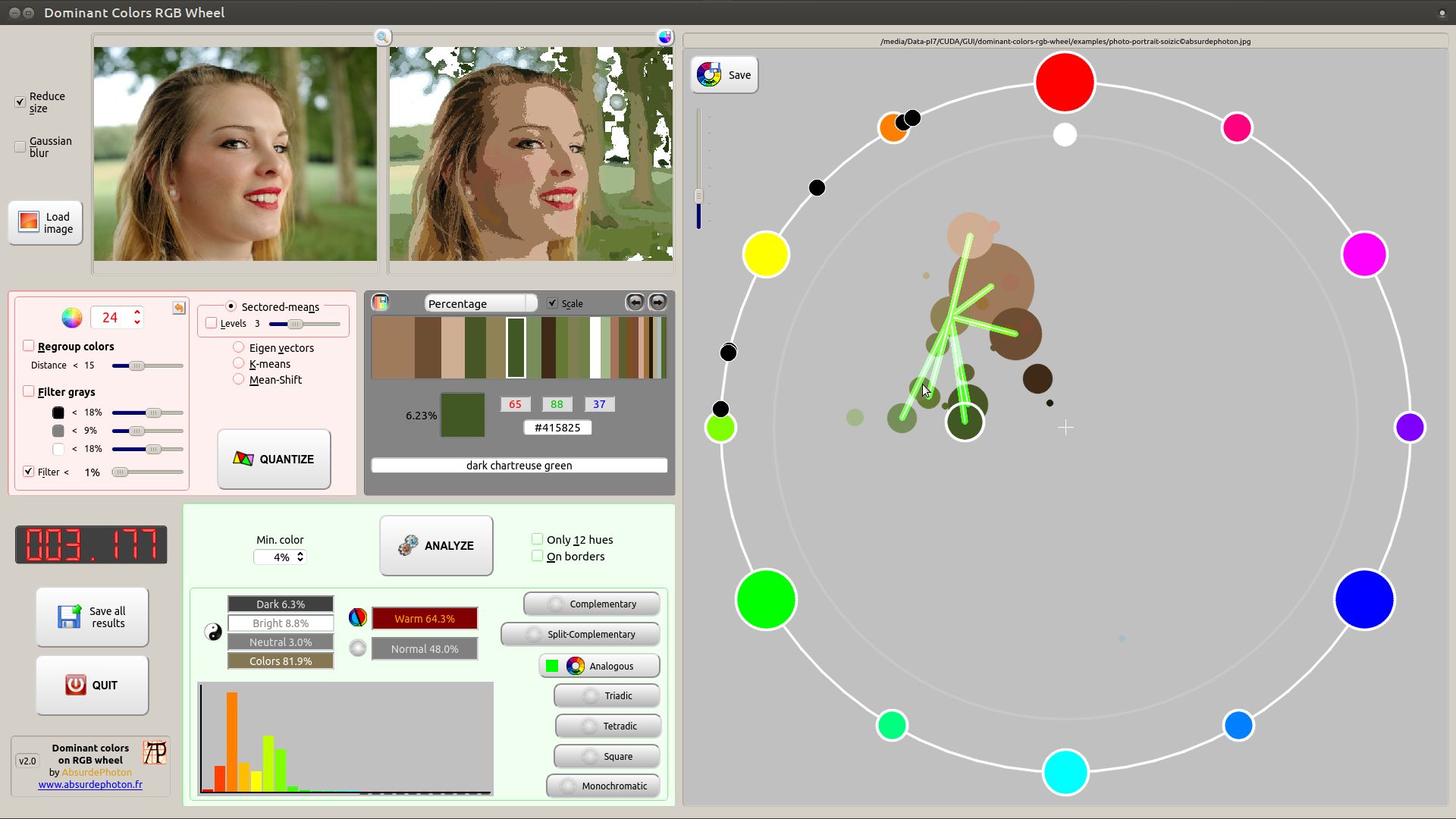Click the large blue circle on wheel
This screenshot has height=819, width=1456.
[1364, 599]
